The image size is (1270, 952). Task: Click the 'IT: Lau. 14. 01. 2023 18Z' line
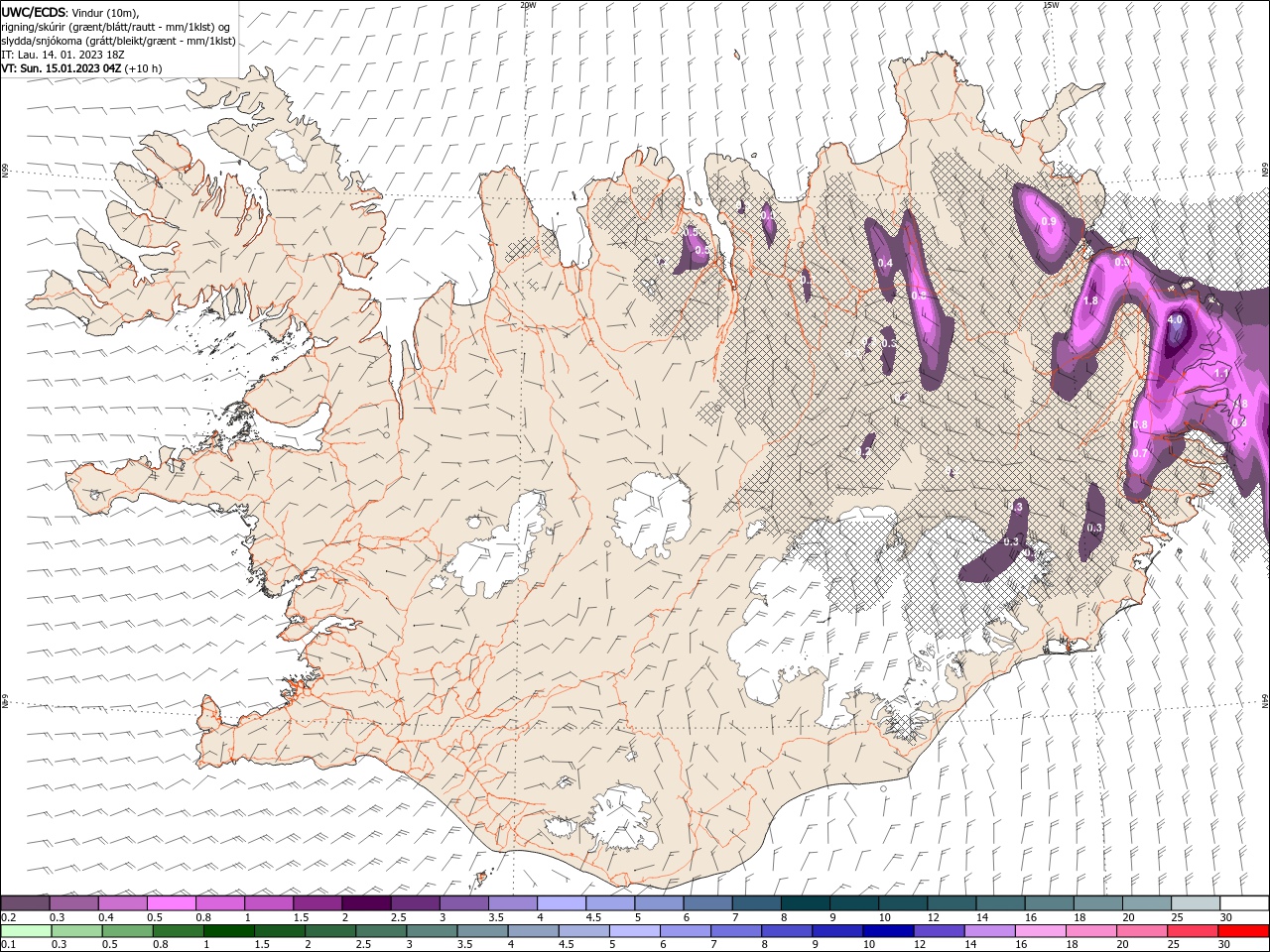tap(63, 55)
